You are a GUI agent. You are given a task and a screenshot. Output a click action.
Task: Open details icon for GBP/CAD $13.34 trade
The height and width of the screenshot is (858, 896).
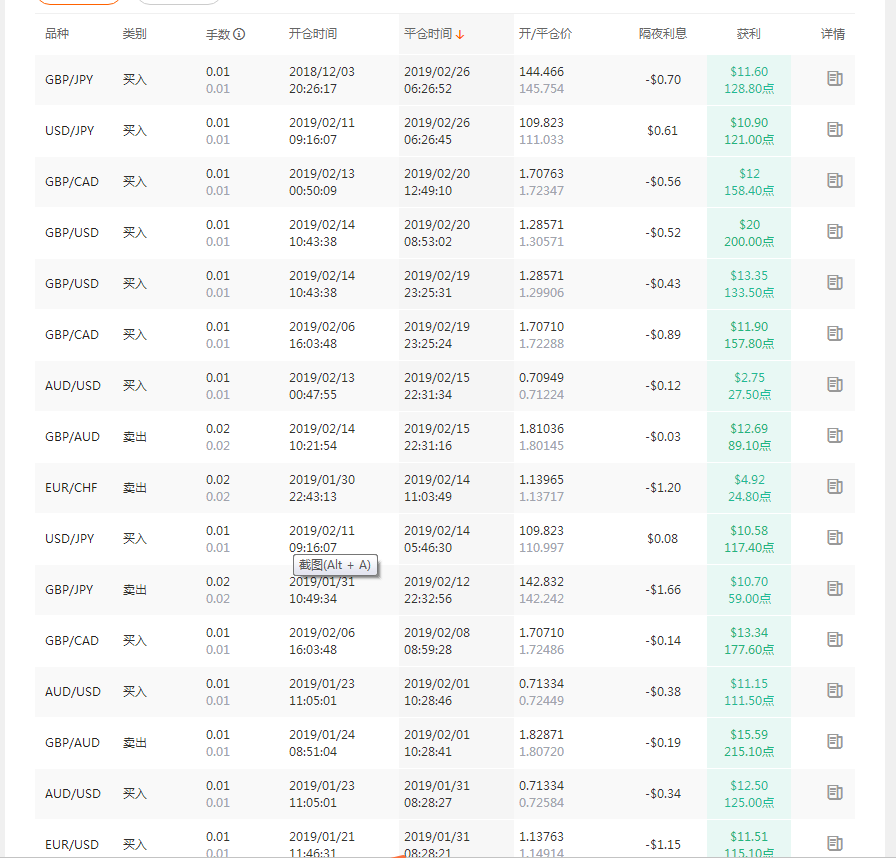tap(835, 640)
